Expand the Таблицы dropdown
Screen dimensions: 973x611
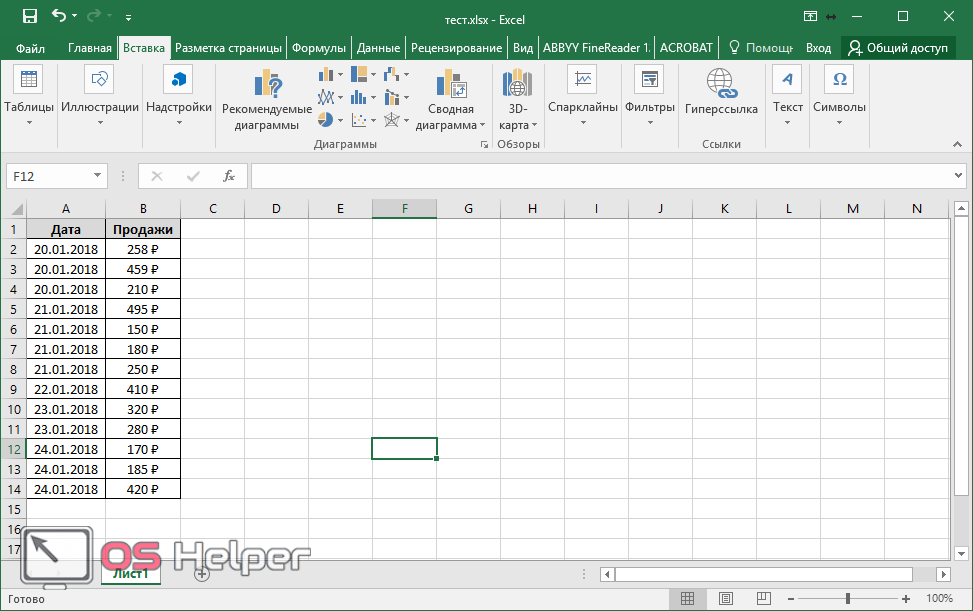[28, 100]
